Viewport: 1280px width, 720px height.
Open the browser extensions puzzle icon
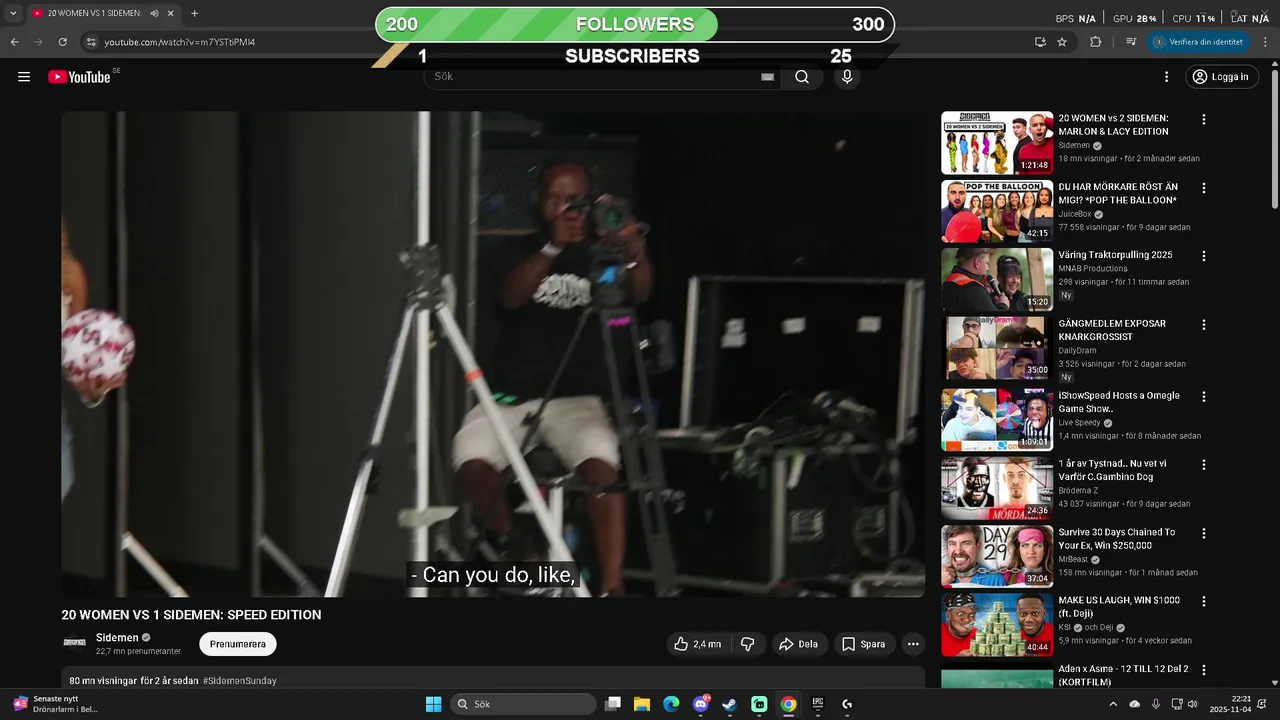pyautogui.click(x=1095, y=42)
